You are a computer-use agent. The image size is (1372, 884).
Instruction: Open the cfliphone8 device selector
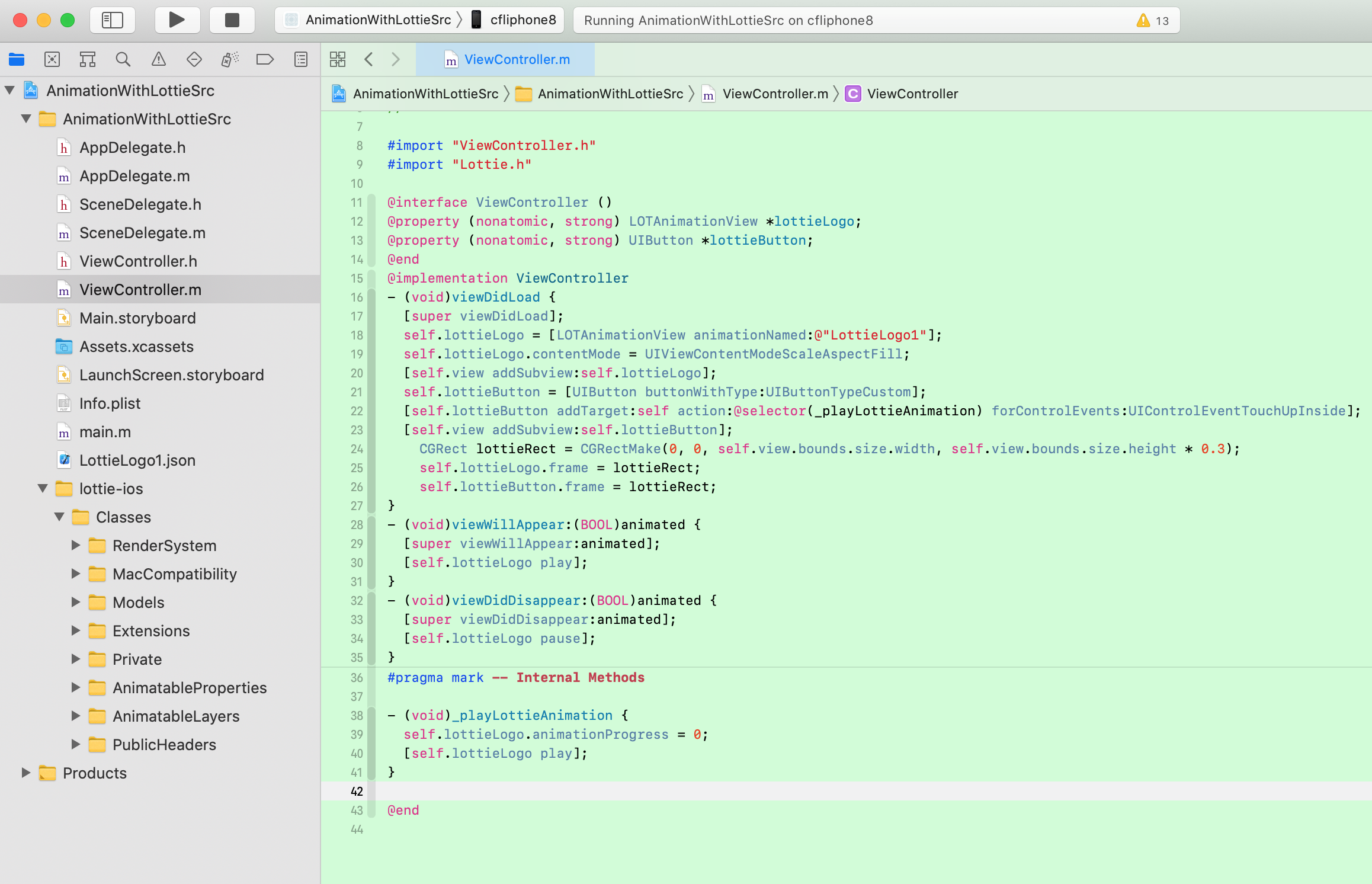(514, 20)
